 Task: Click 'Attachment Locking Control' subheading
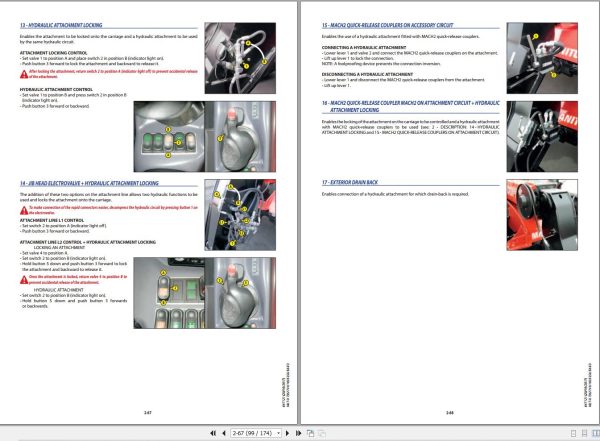54,53
